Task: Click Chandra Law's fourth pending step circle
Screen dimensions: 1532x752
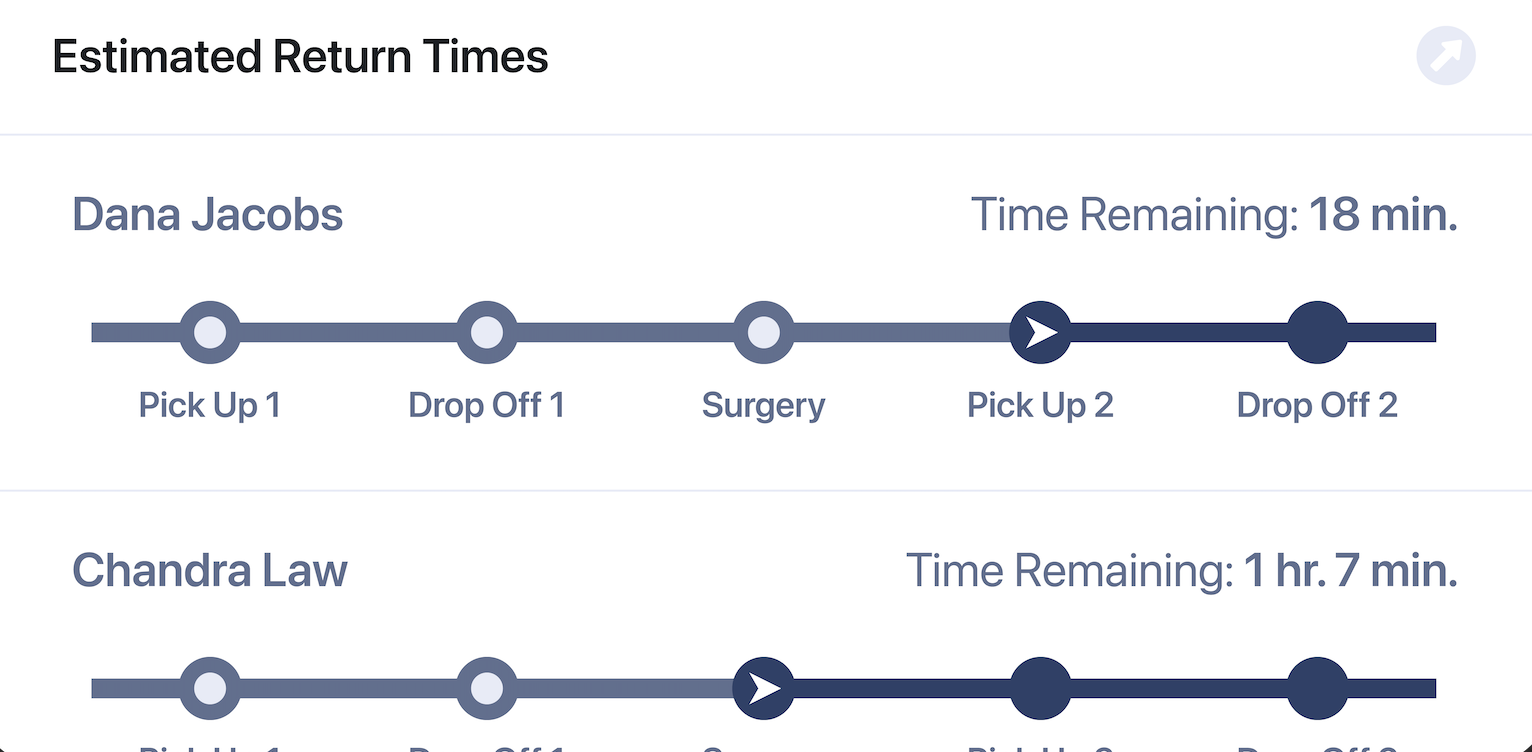Action: click(x=1041, y=688)
